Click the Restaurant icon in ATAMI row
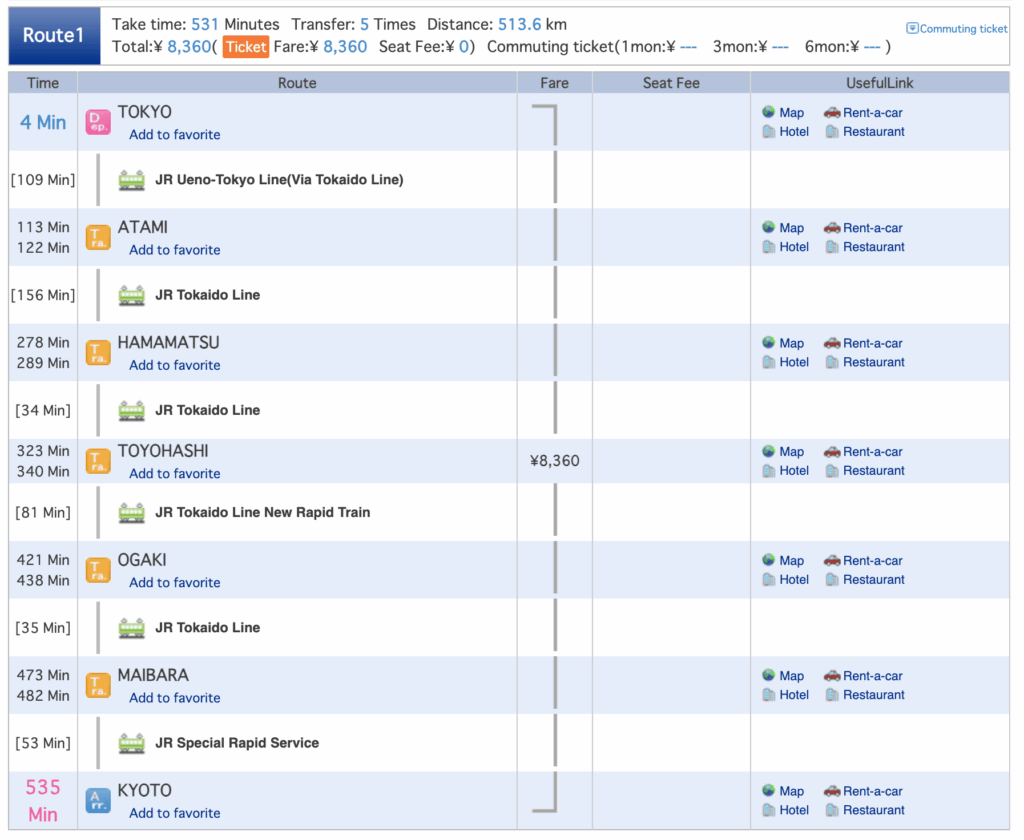Viewport: 1024px width, 840px height. pos(832,247)
